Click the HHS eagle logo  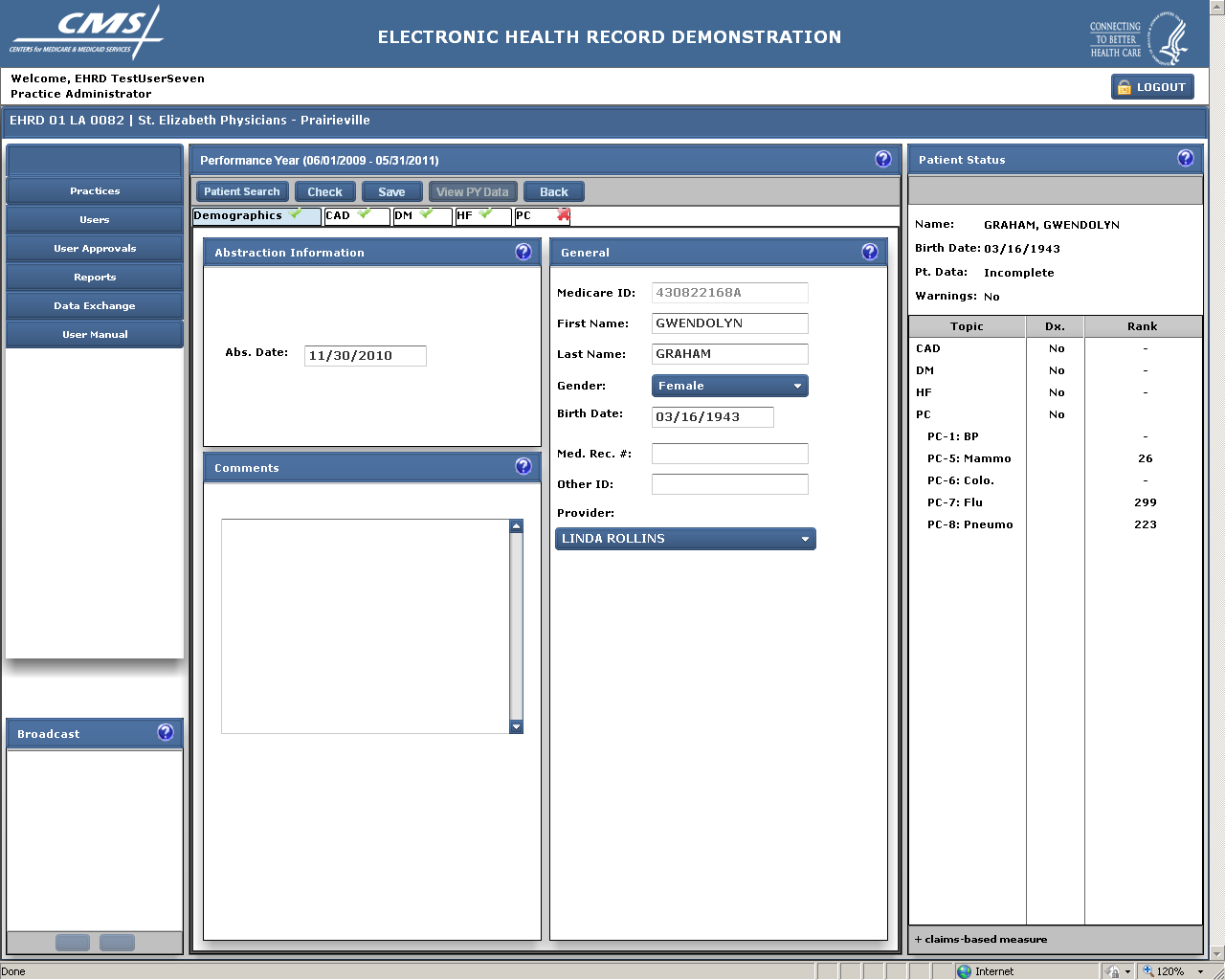pyautogui.click(x=1168, y=38)
